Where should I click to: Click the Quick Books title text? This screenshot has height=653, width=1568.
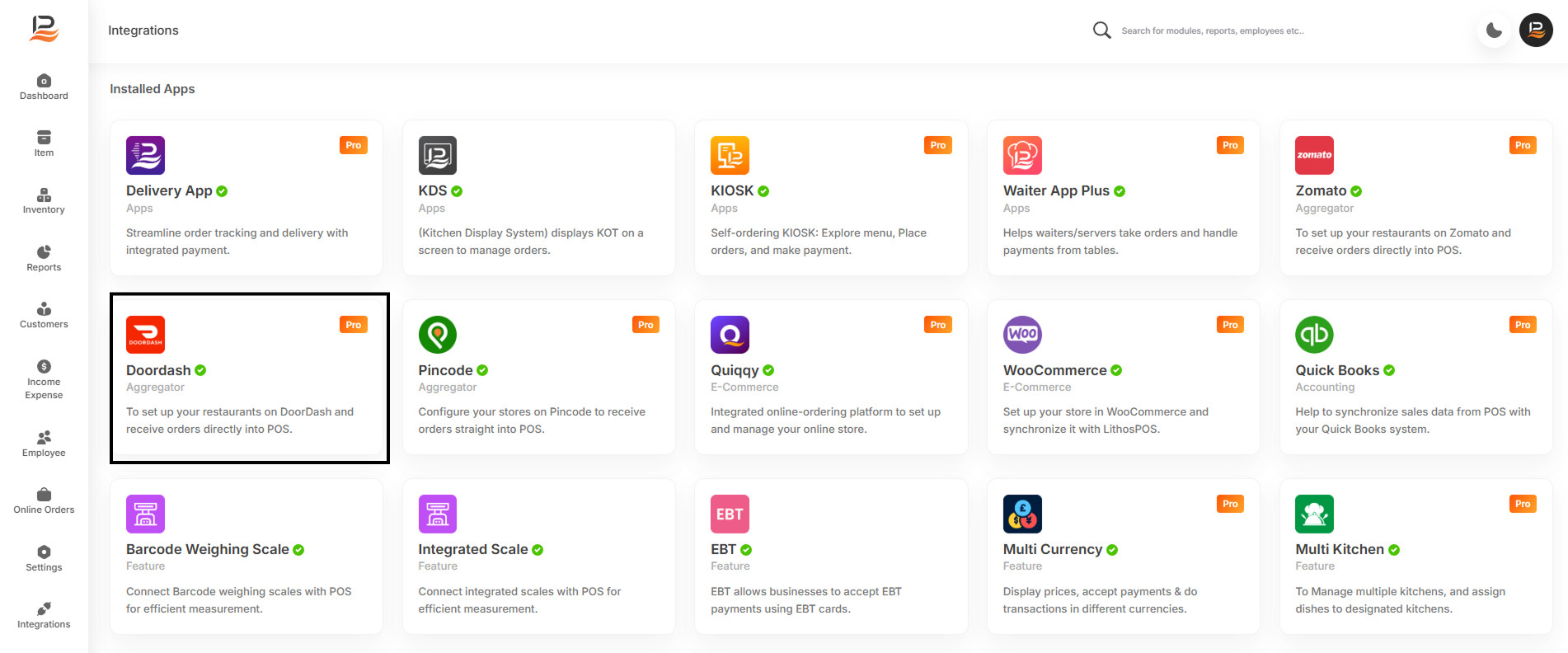(1337, 370)
